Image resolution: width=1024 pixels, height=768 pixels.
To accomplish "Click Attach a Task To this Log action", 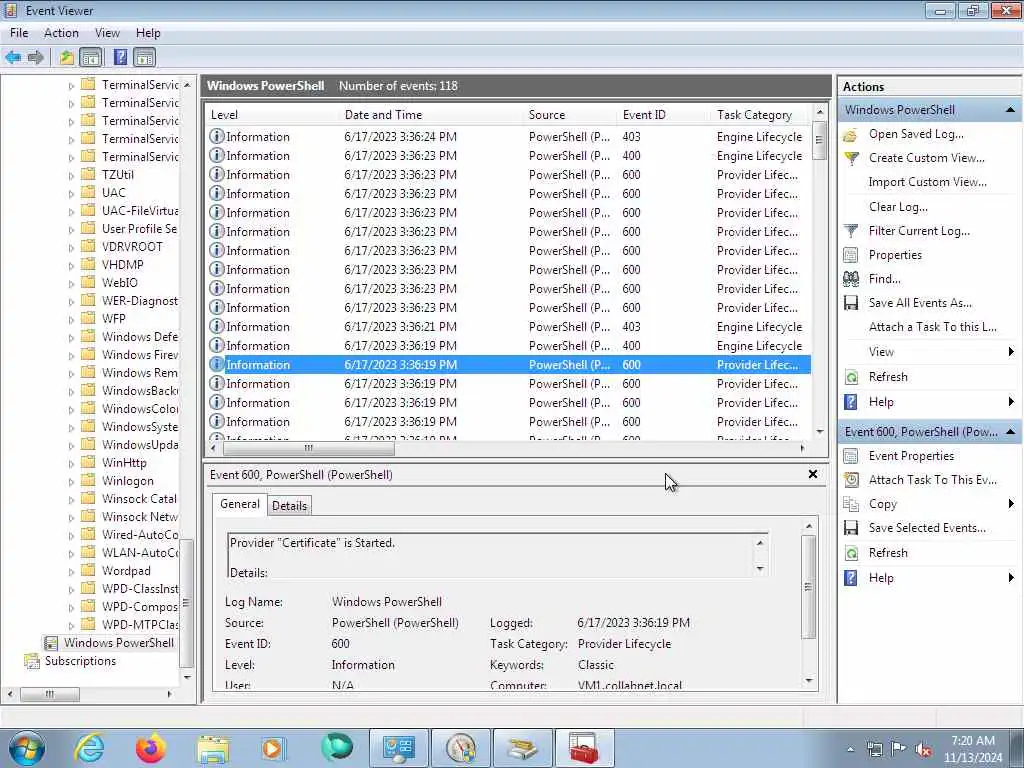I will [933, 327].
